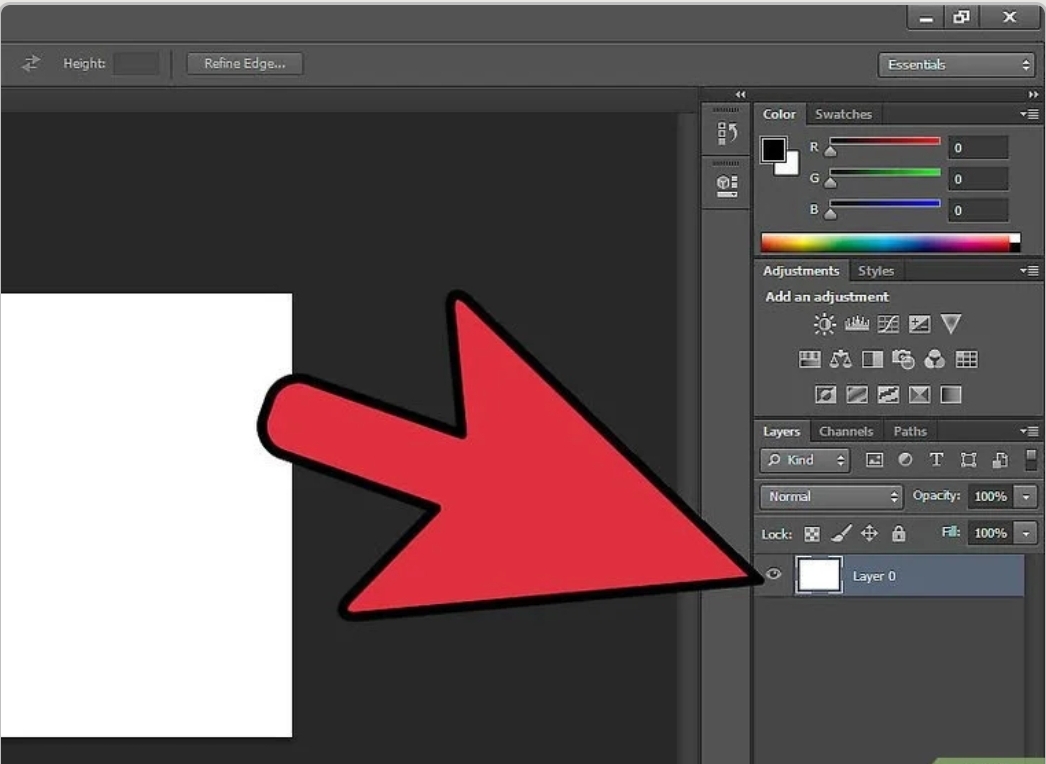Add a Hue/Saturation adjustment
This screenshot has width=1046, height=764.
pos(809,360)
